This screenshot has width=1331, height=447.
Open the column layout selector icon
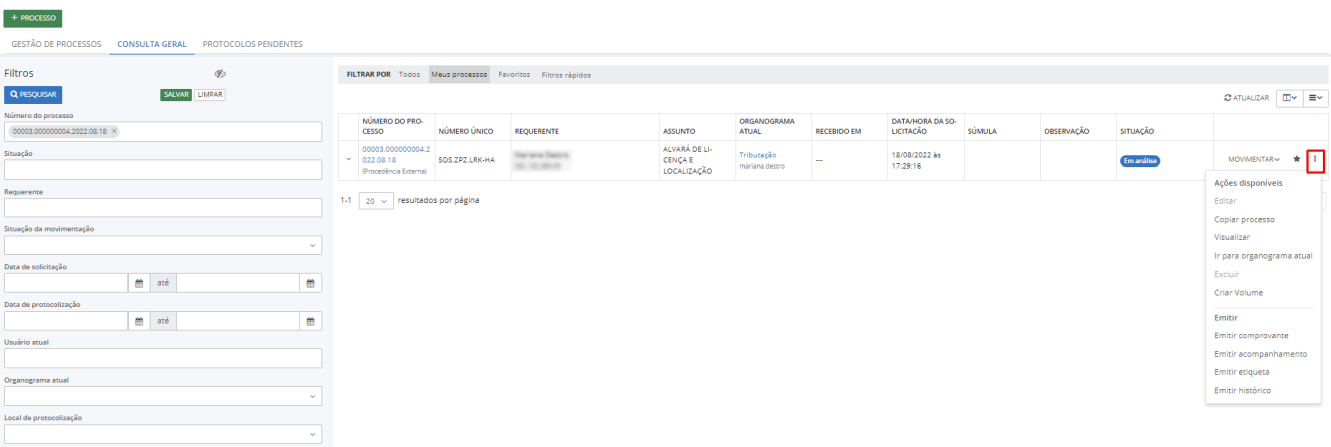1290,98
